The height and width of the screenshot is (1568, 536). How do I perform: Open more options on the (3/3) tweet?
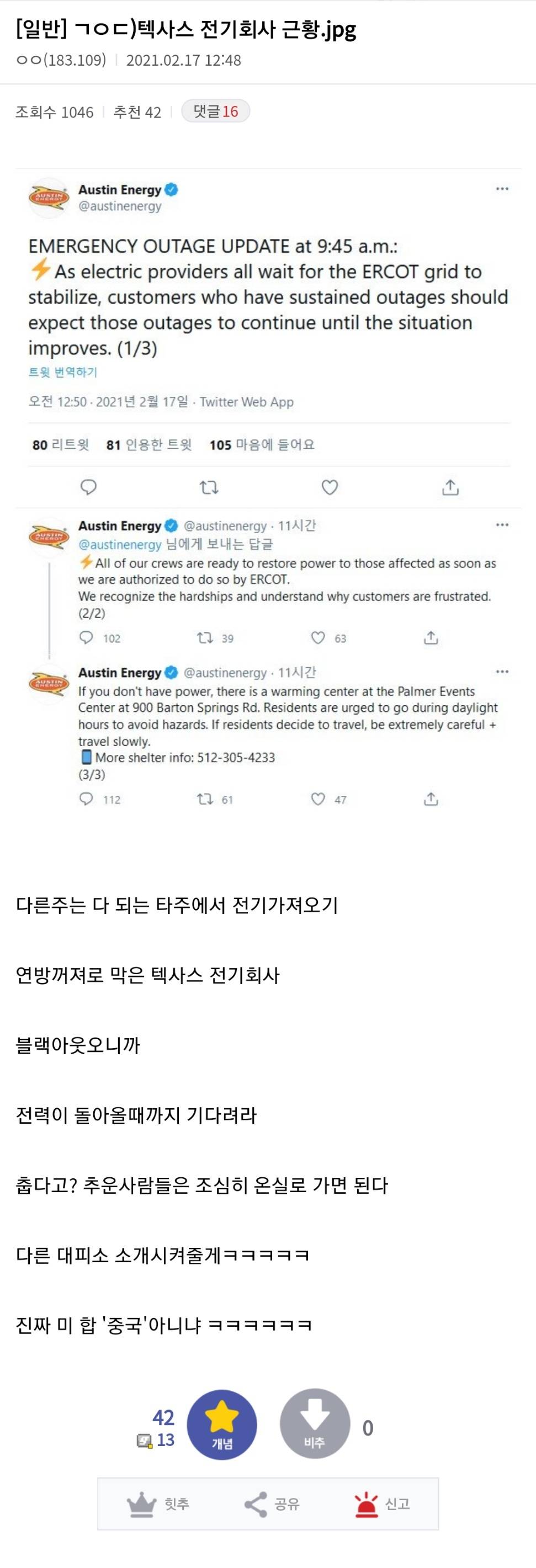click(502, 671)
